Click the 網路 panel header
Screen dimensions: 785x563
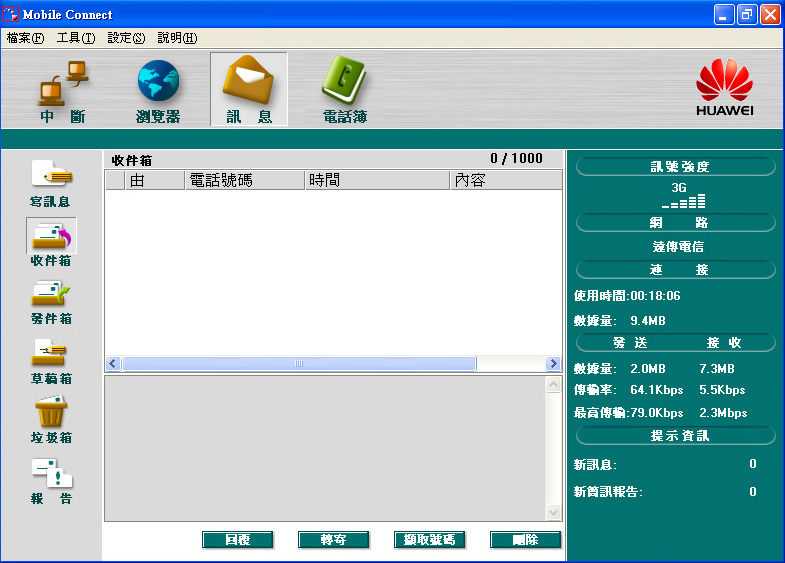tap(676, 223)
